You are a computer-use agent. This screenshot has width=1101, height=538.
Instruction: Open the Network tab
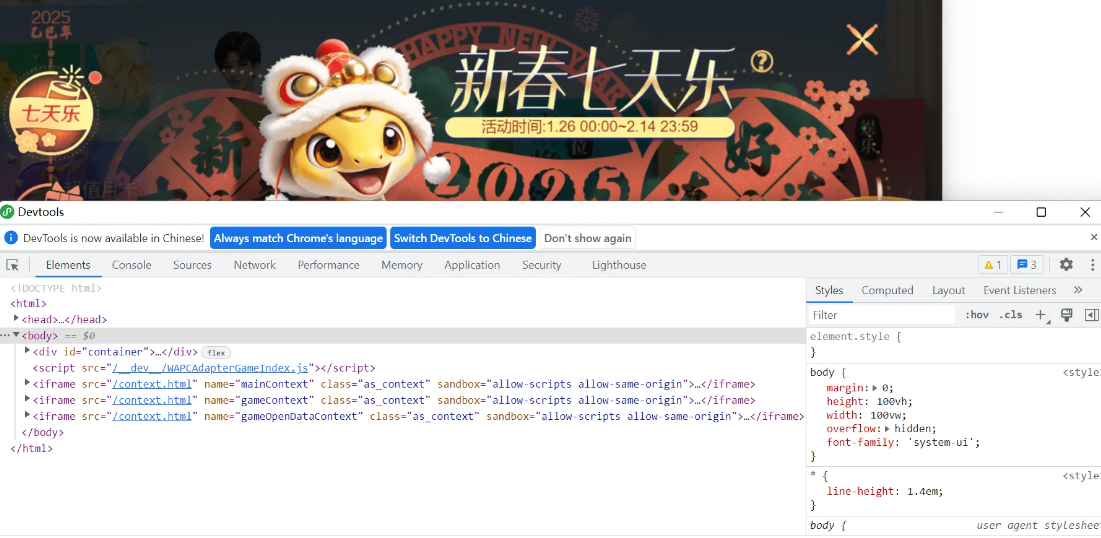click(255, 265)
